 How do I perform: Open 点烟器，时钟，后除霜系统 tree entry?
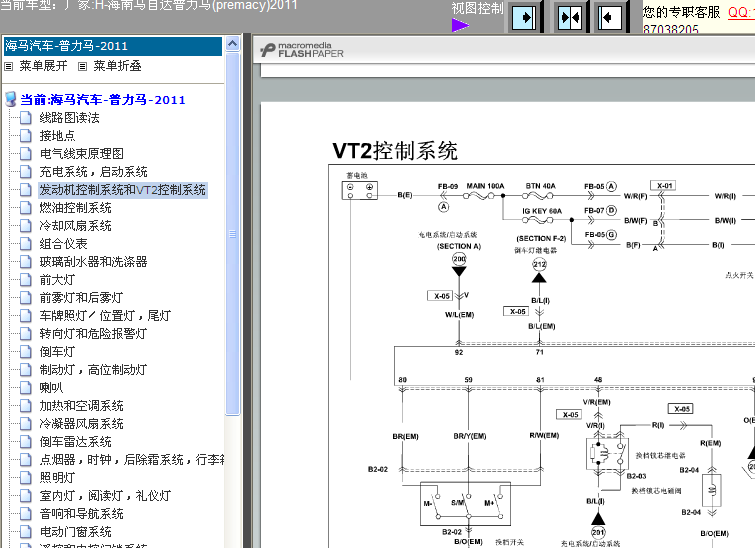click(131, 459)
